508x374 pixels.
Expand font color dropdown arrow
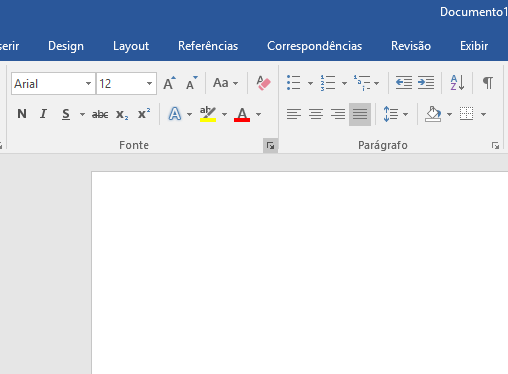pyautogui.click(x=258, y=114)
